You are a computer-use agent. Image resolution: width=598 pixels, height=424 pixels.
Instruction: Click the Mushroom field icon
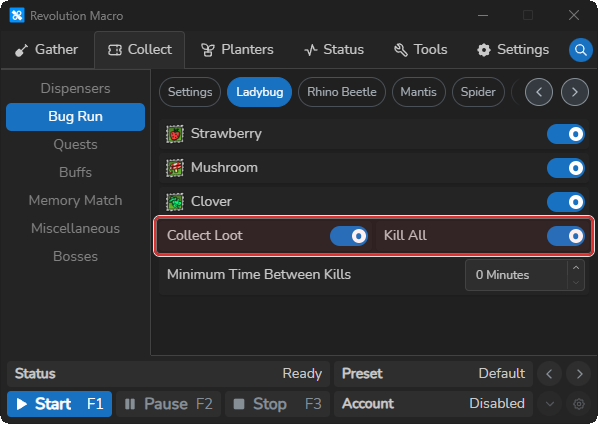click(175, 168)
